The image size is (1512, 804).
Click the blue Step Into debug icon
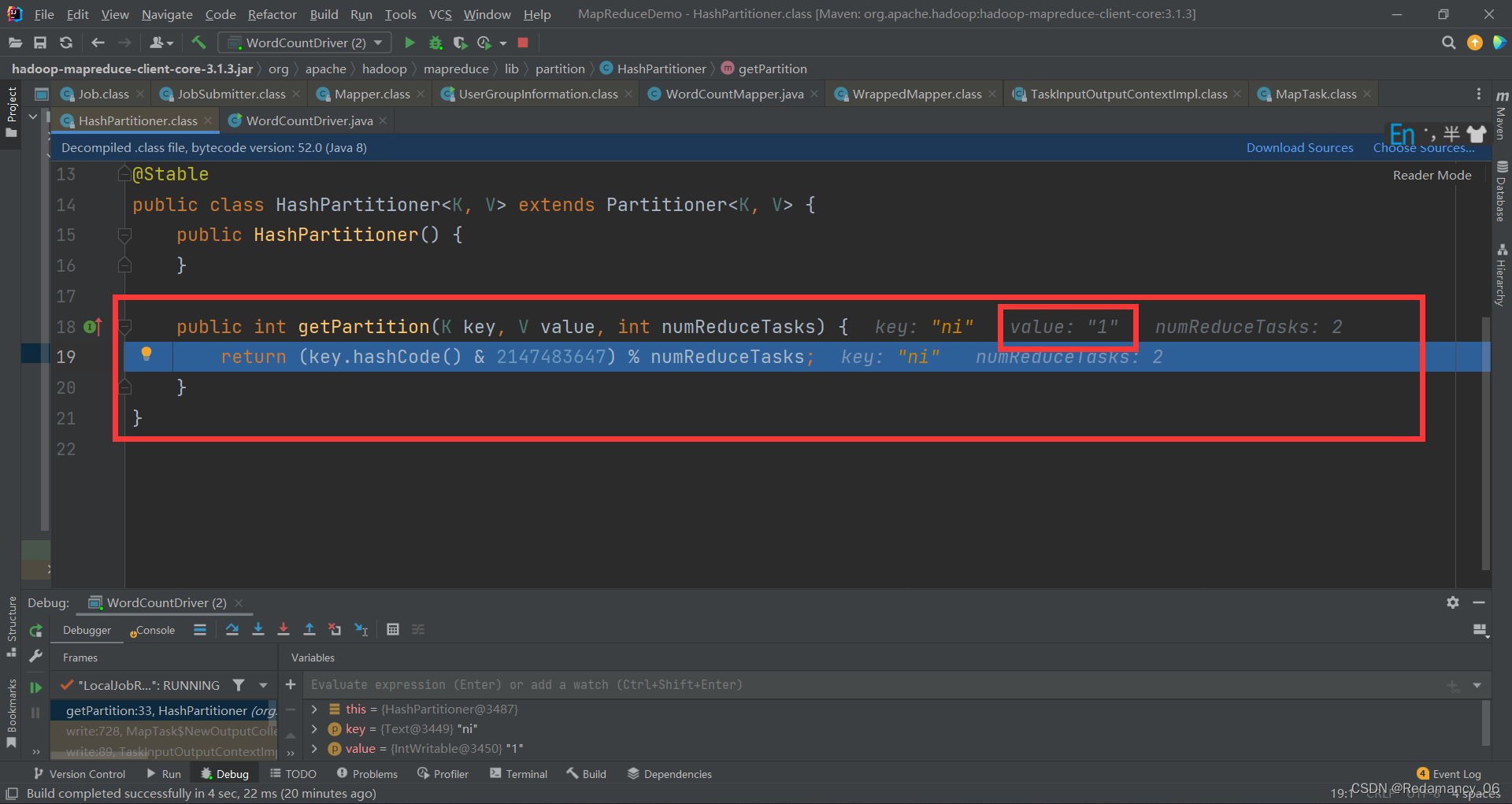[x=258, y=629]
